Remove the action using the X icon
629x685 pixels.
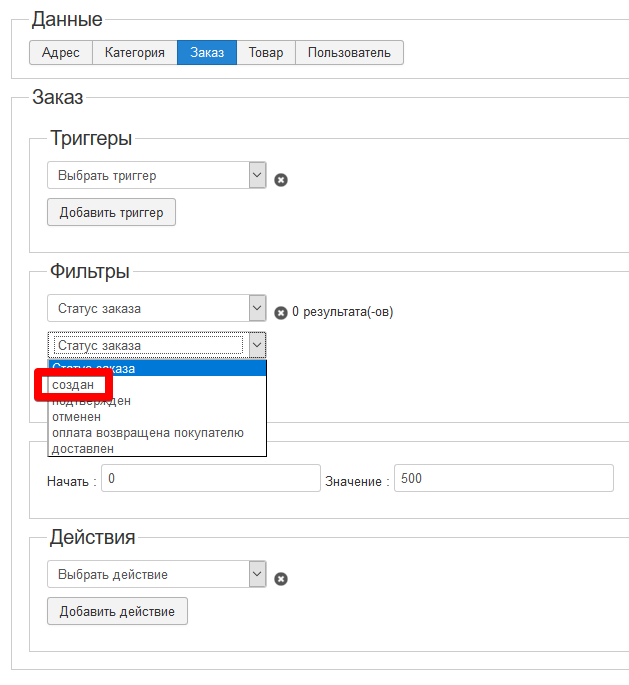tap(281, 578)
